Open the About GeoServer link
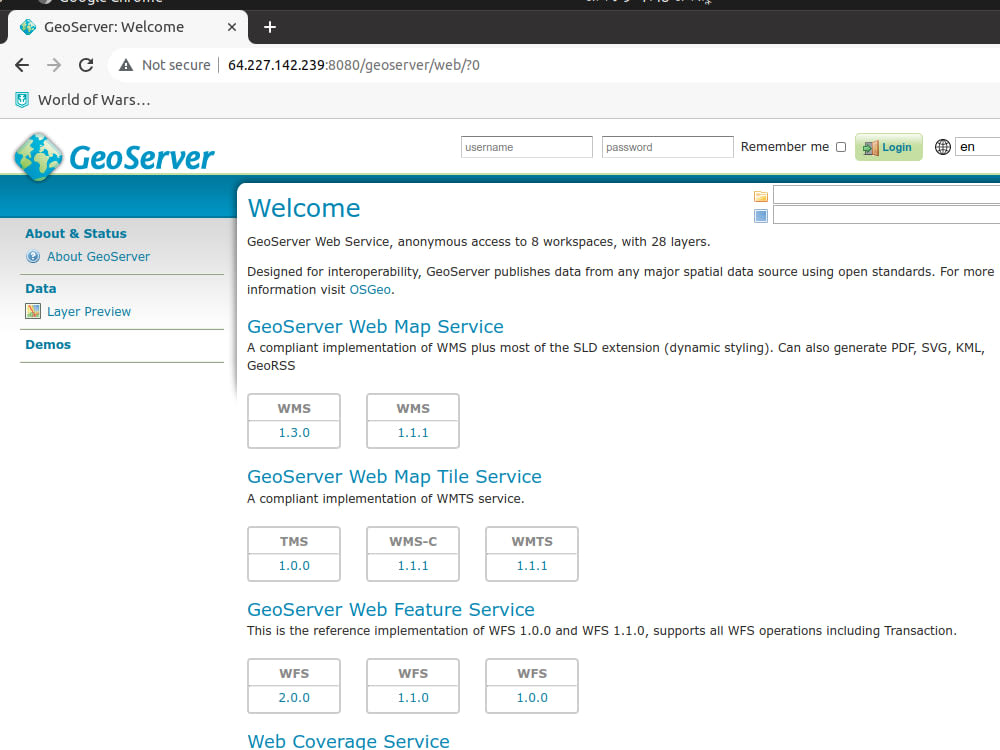Image resolution: width=1000 pixels, height=750 pixels. pyautogui.click(x=98, y=256)
